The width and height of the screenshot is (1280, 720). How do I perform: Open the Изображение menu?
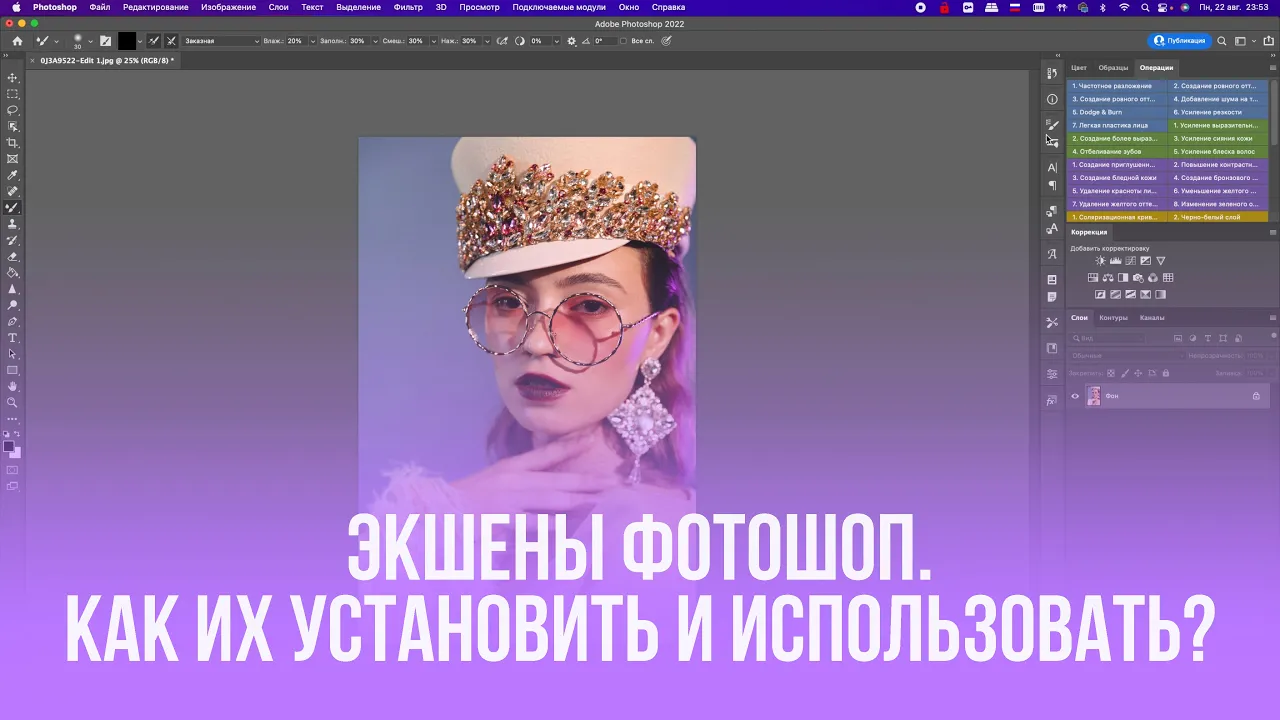[x=228, y=7]
